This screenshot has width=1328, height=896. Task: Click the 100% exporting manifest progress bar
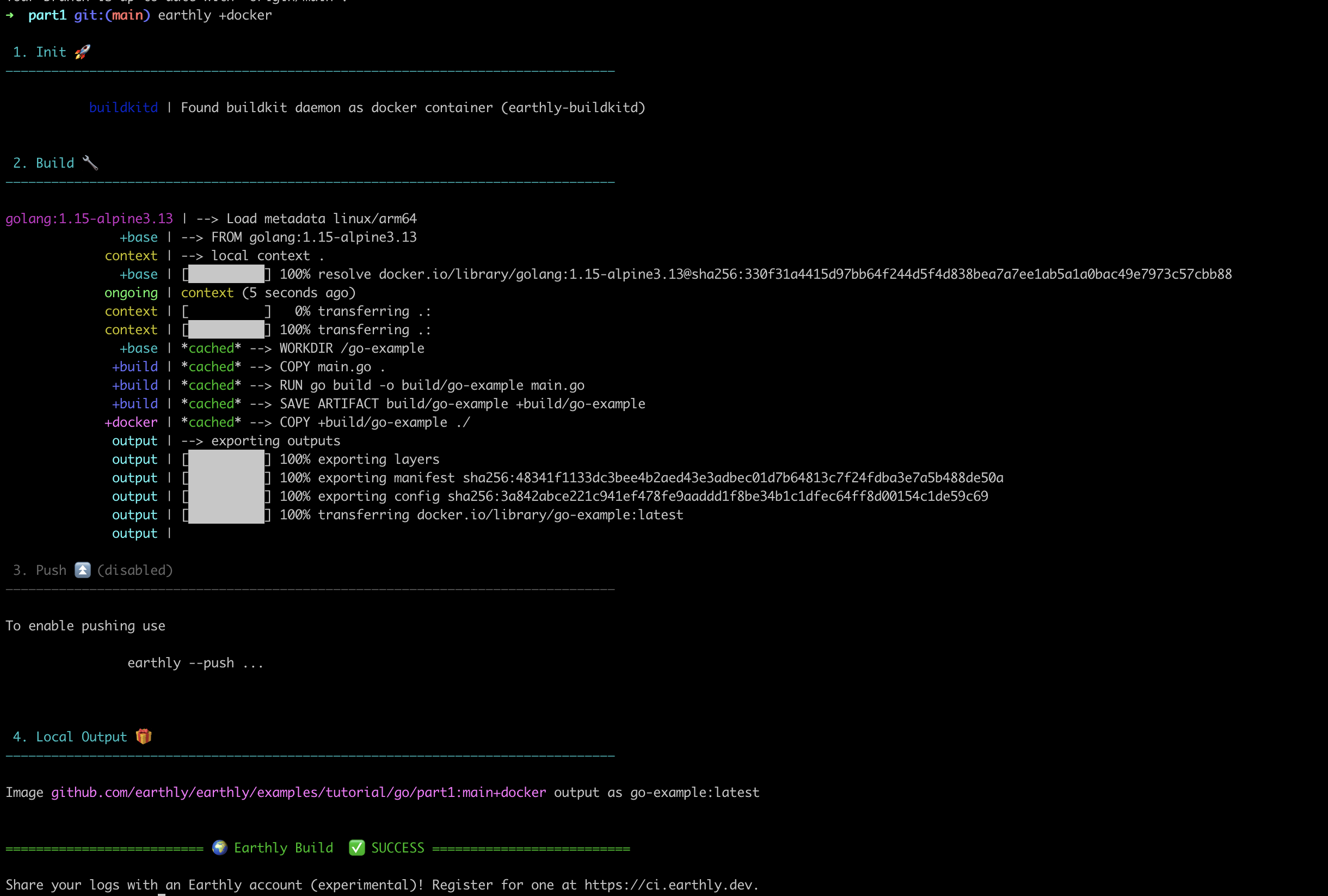pyautogui.click(x=227, y=478)
